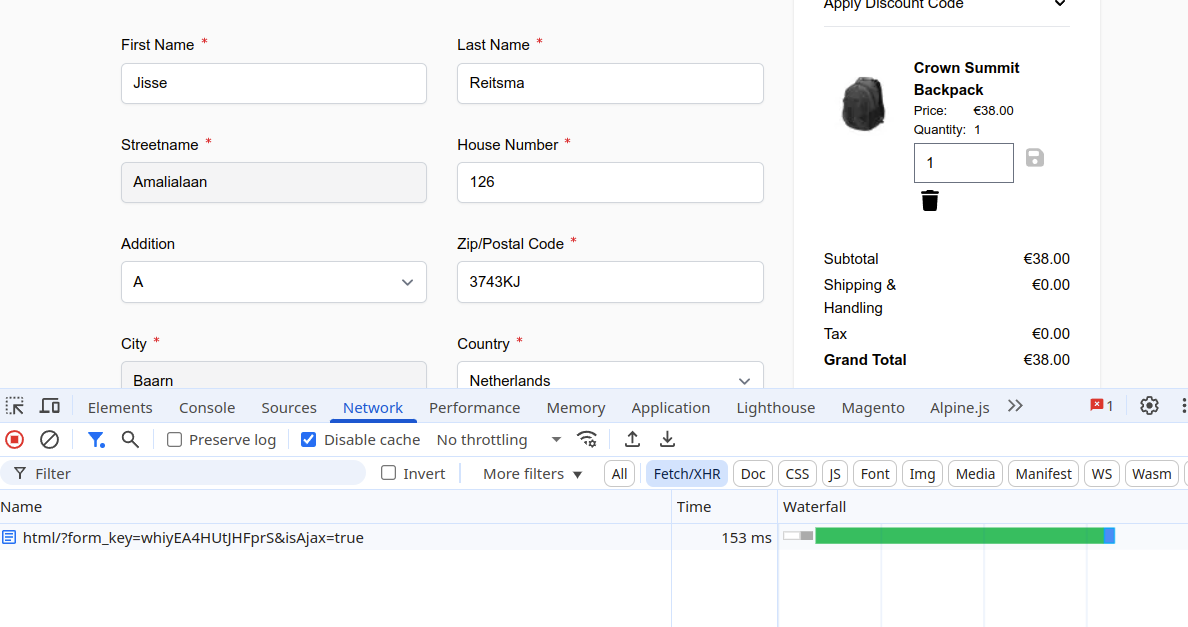The image size is (1188, 627).
Task: Open the error count badge
Action: click(1102, 406)
